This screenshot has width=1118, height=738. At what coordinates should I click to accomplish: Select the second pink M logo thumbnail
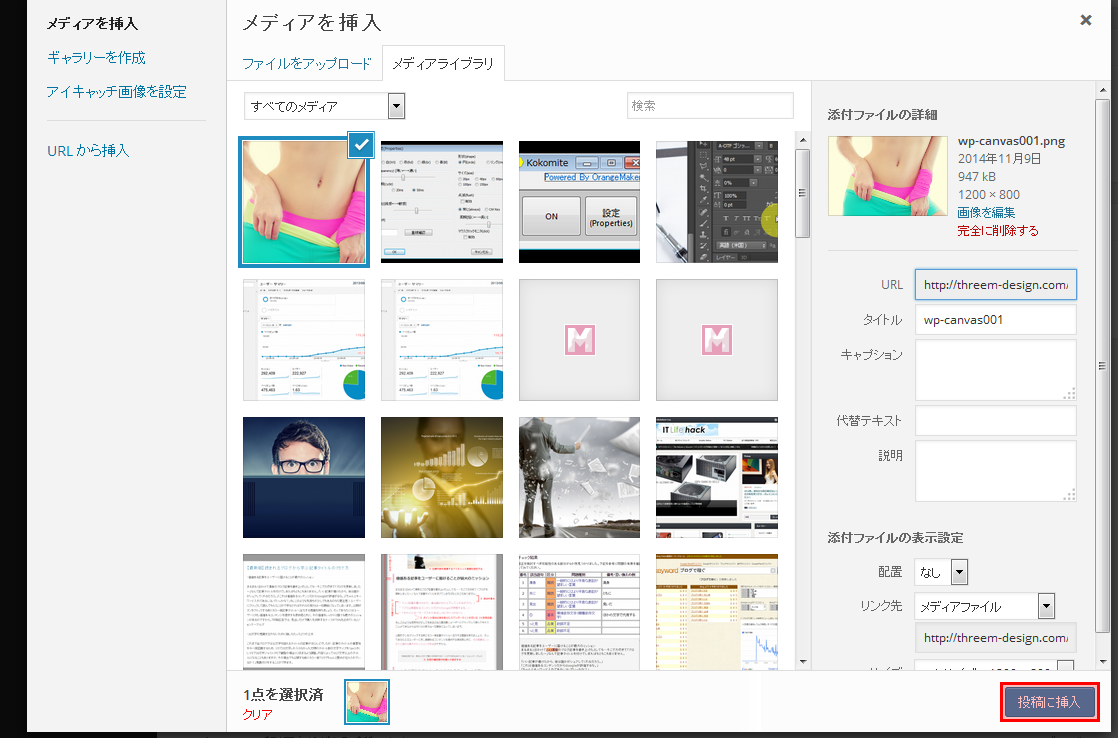(x=717, y=340)
